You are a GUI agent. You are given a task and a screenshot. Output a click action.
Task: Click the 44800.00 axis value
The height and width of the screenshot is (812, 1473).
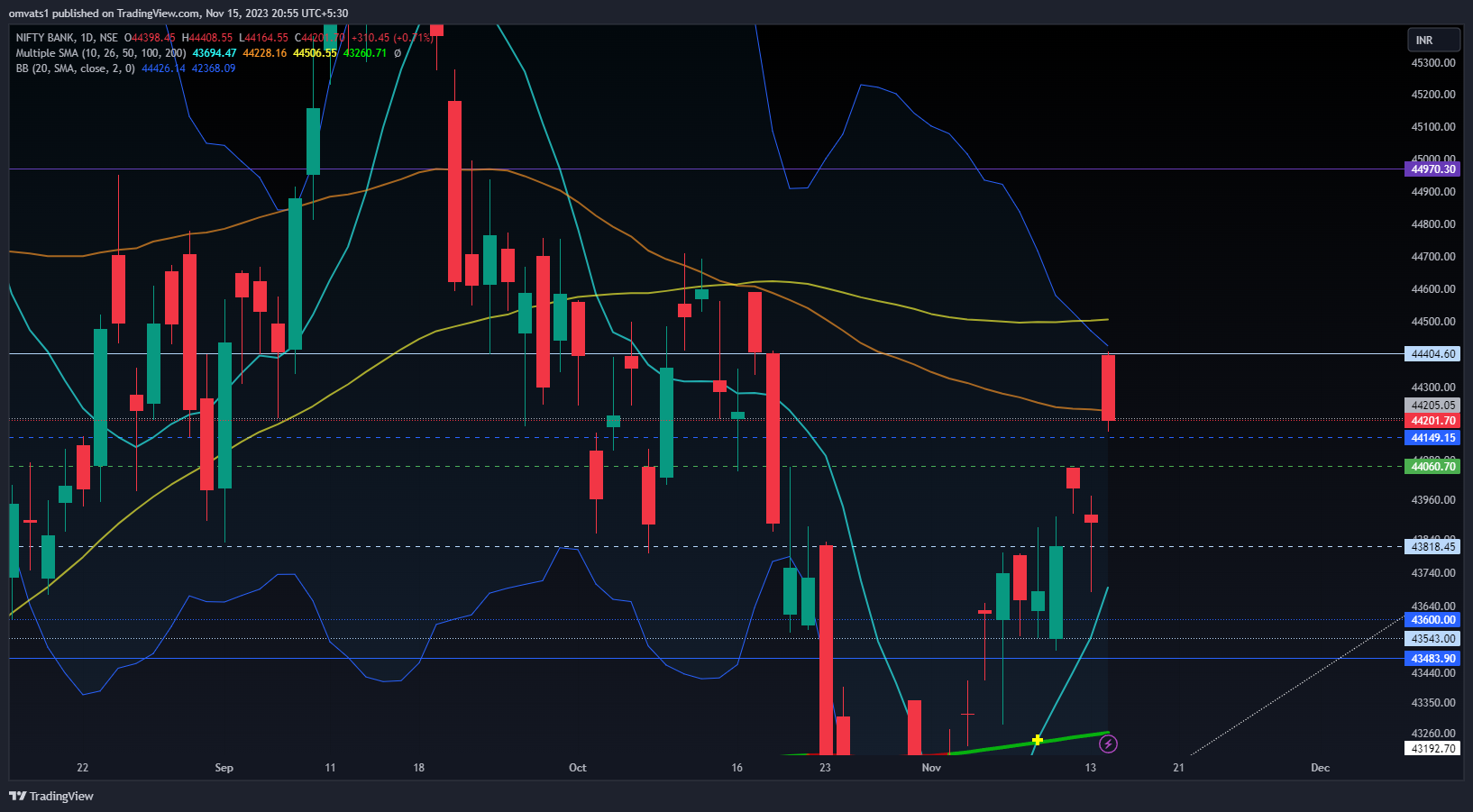click(1433, 224)
